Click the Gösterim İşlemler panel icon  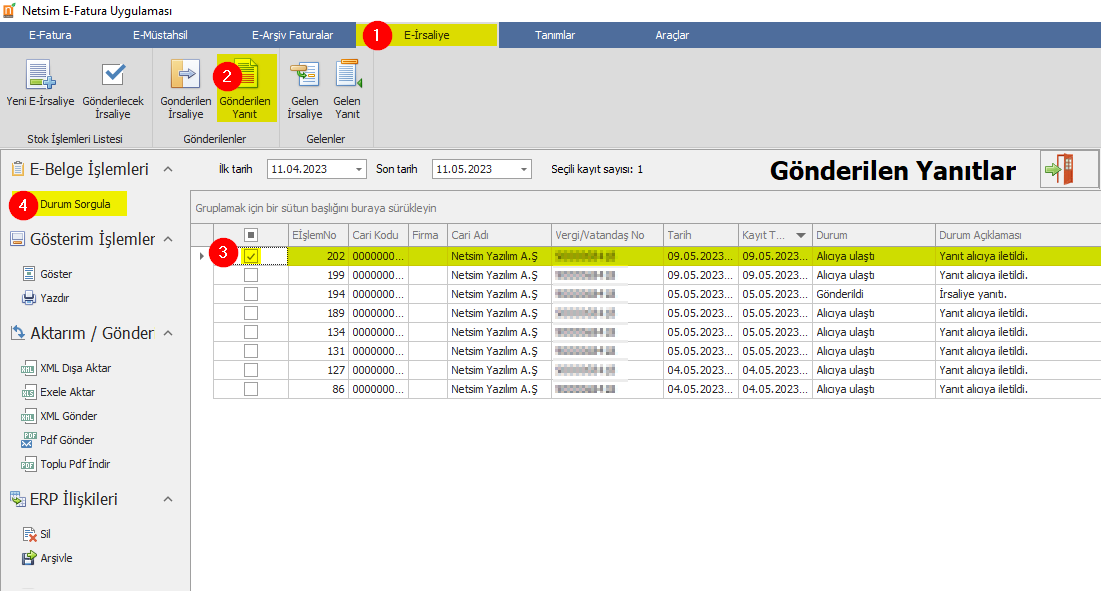click(x=18, y=239)
